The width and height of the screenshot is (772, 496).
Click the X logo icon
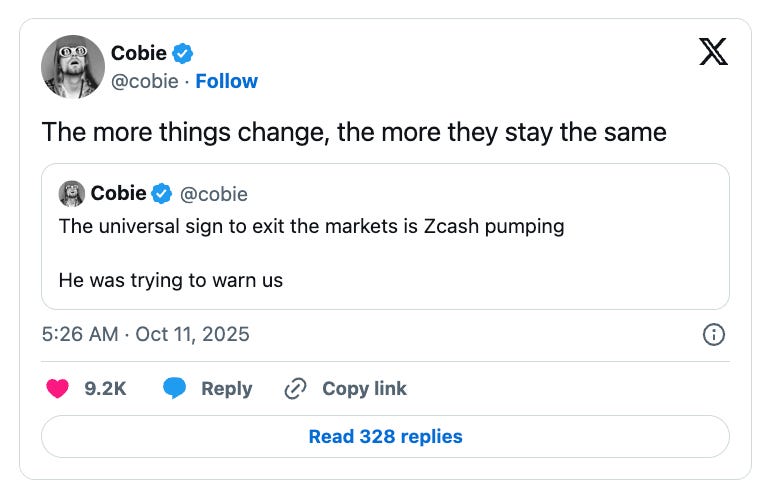(713, 52)
